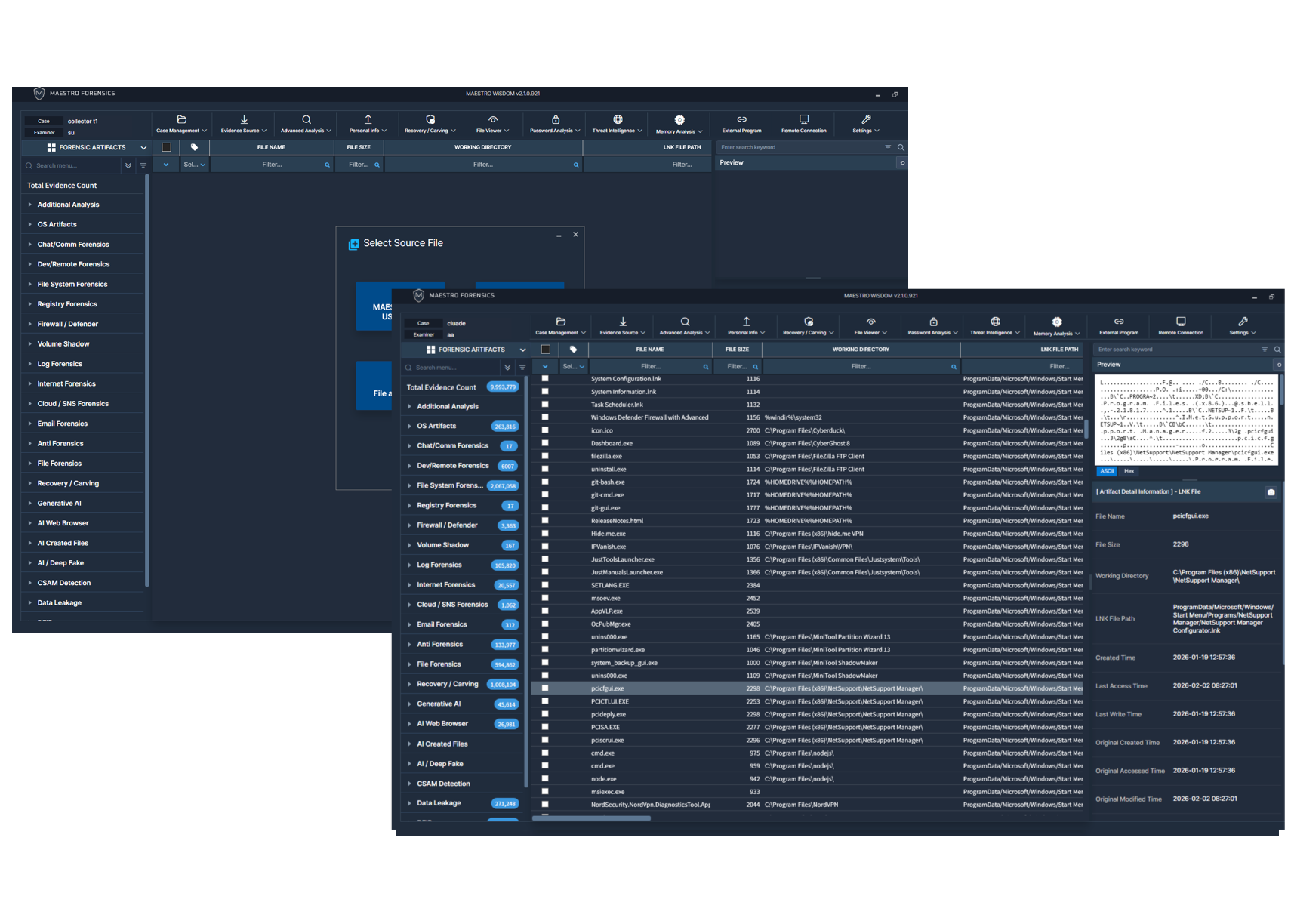Screen dimensions: 1291x924
Task: Sort by the FILE SIZE column header, front window
Action: click(737, 350)
